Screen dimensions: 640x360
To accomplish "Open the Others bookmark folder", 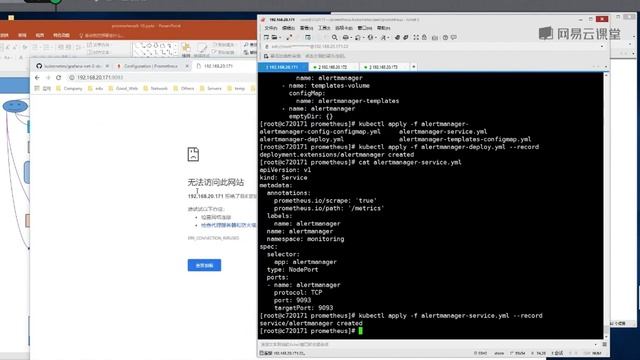I will (x=184, y=88).
